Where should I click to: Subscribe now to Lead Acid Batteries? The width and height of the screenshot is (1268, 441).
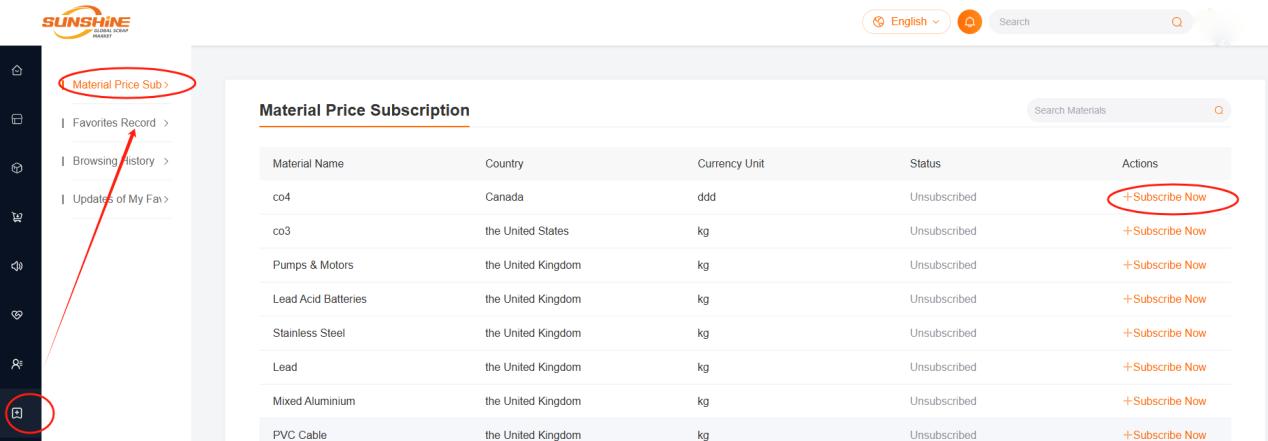(1164, 299)
